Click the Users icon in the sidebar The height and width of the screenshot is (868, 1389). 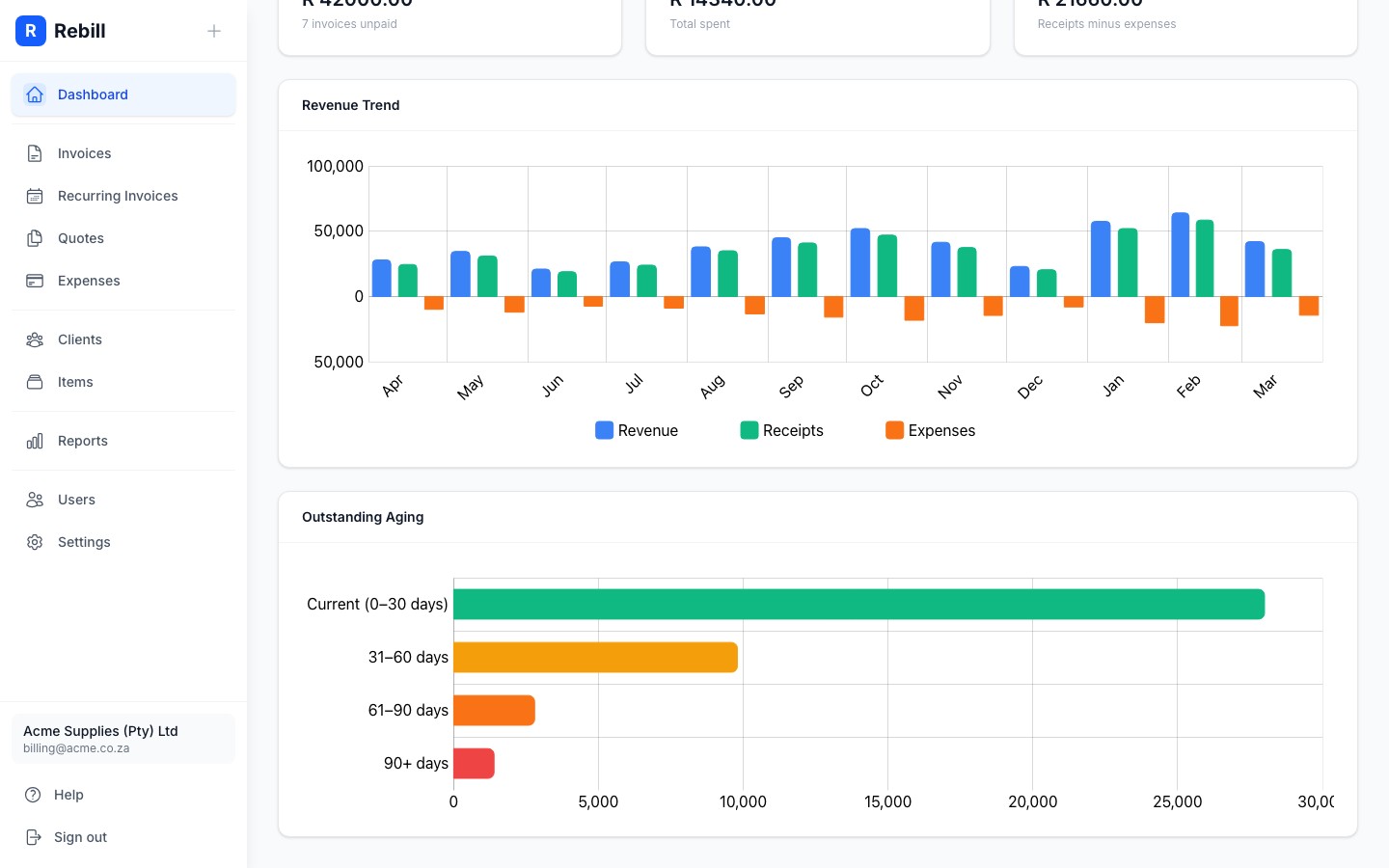[35, 500]
